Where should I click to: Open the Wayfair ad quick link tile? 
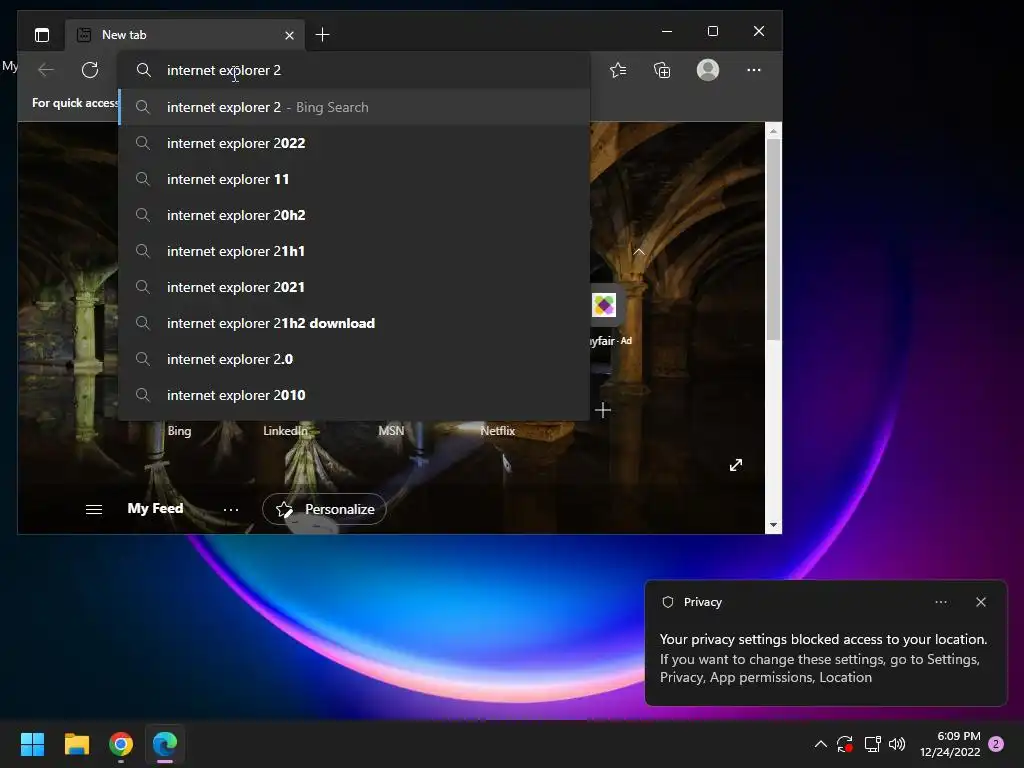pos(604,305)
